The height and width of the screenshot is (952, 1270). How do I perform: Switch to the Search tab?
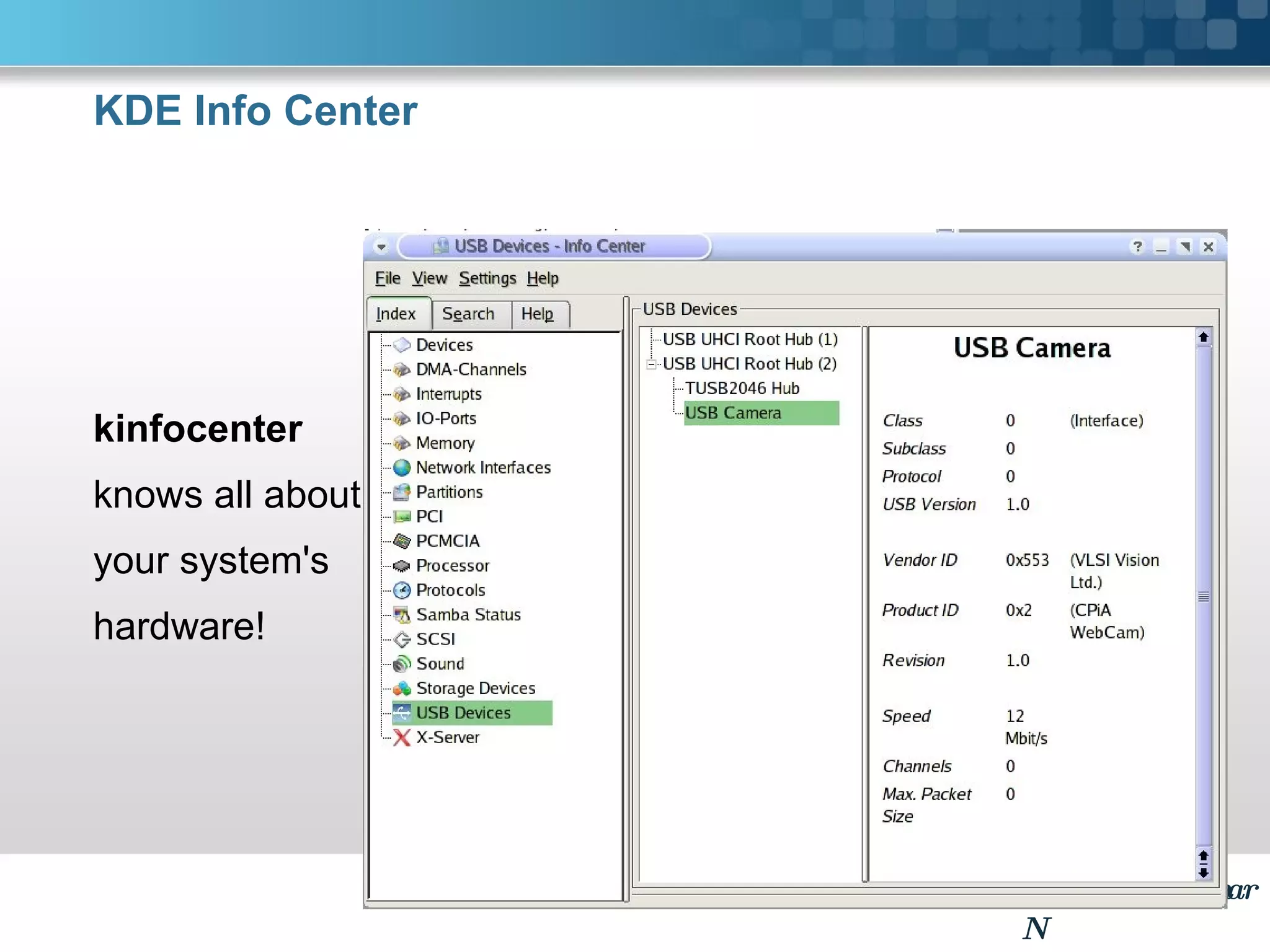click(x=471, y=314)
